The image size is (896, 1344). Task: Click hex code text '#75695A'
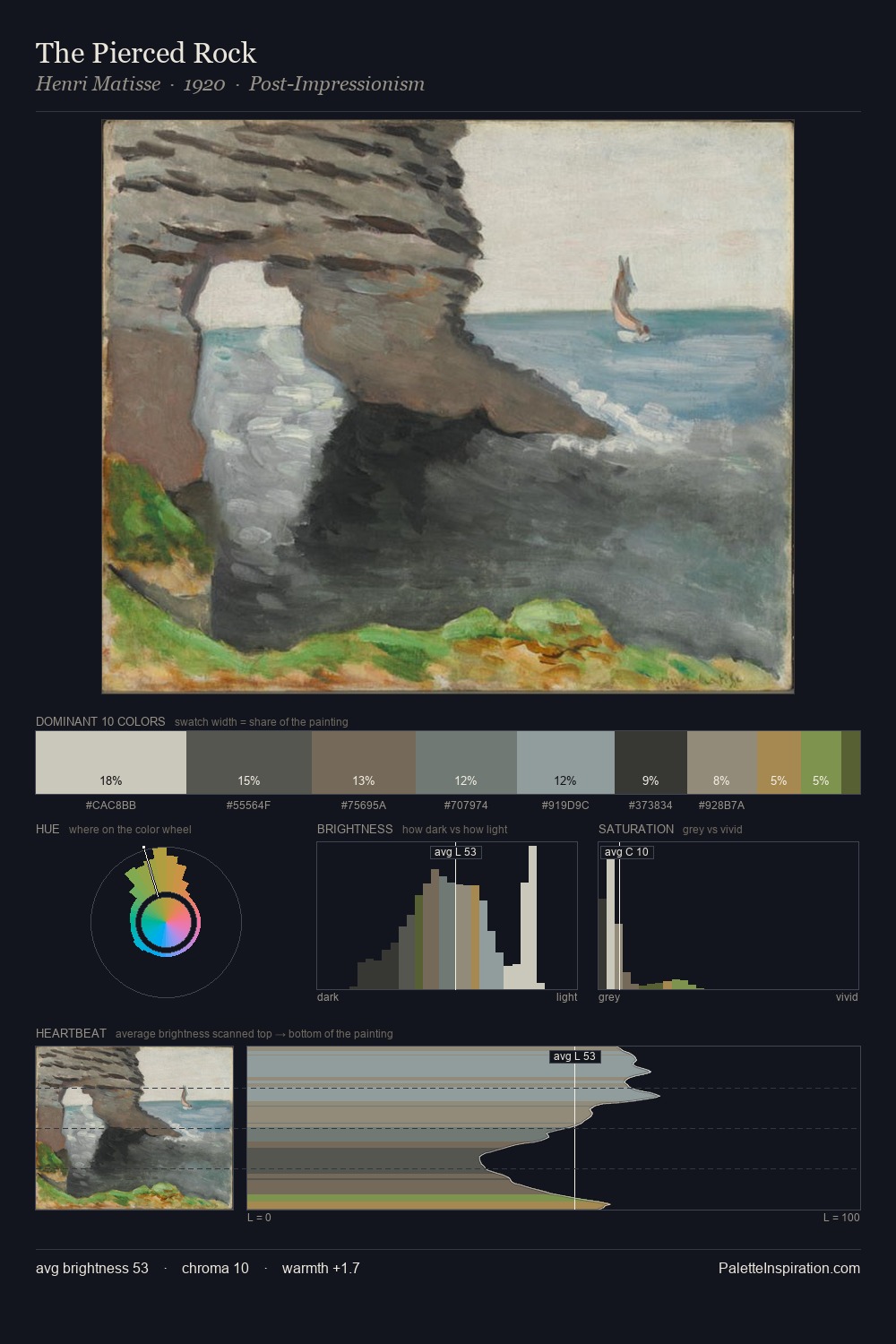pos(364,805)
